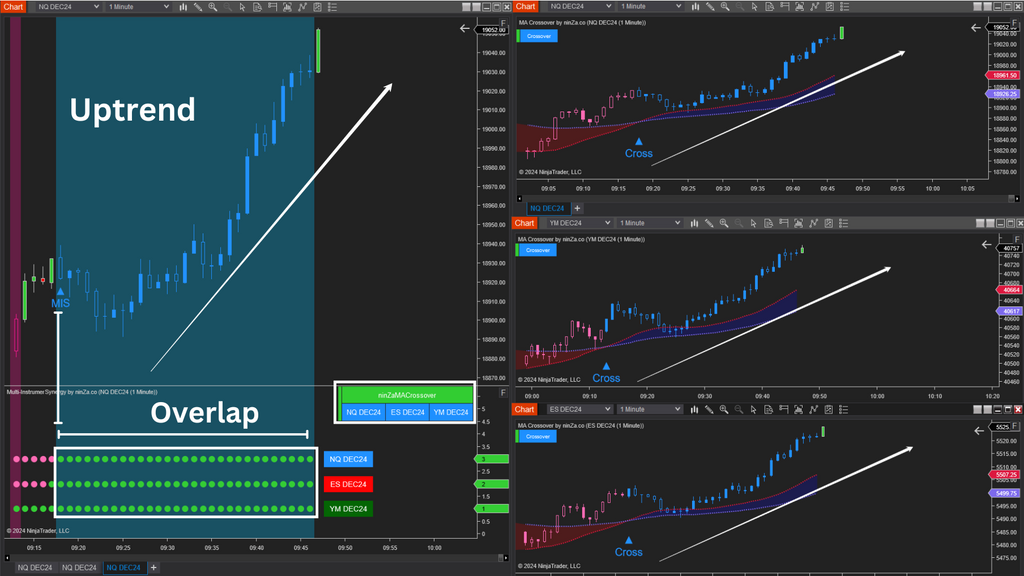Open the YM DEC24 instrument selector dropdown
Screen dimensions: 1024x576
point(580,223)
